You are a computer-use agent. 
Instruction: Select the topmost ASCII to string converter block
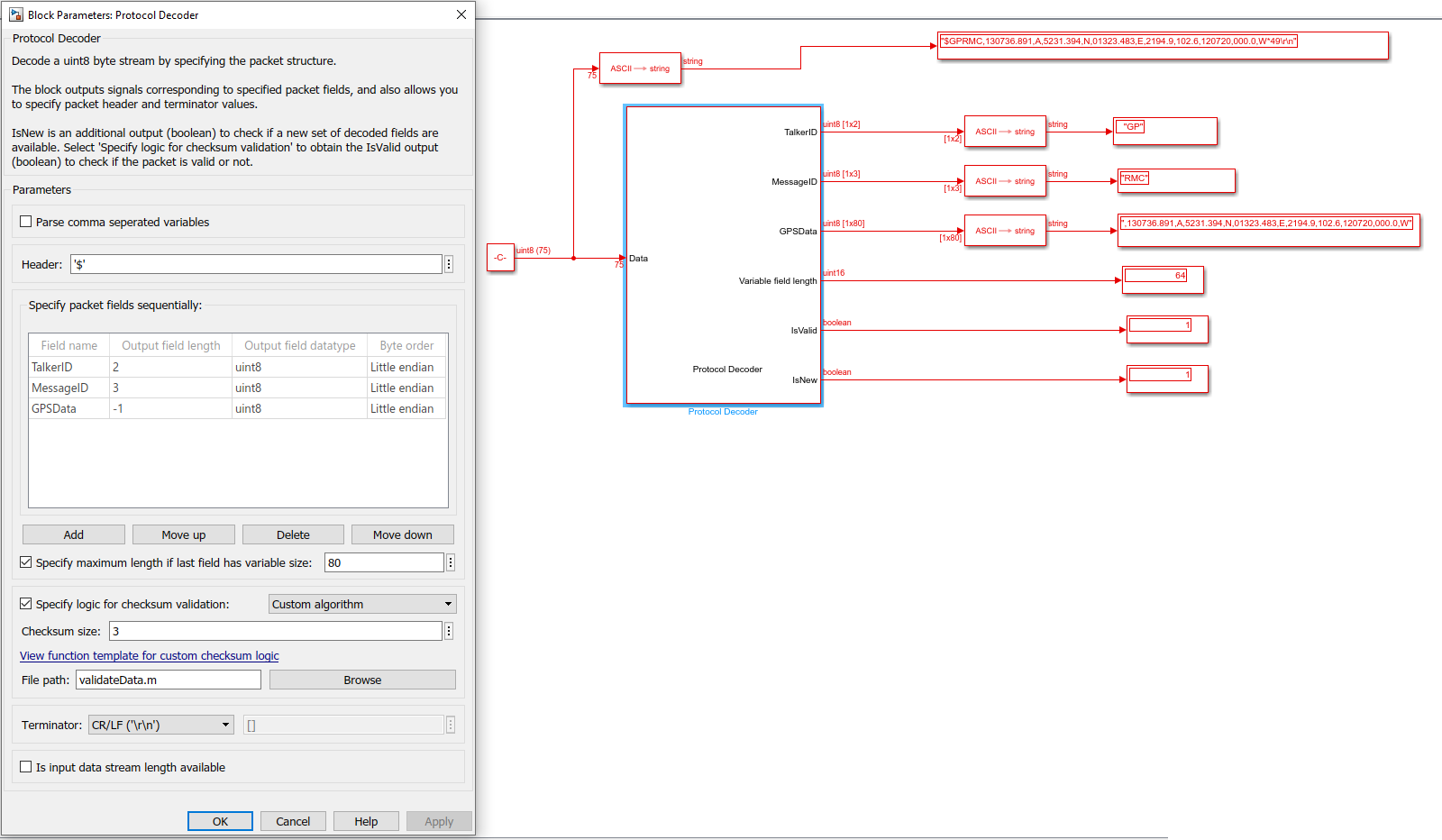[x=640, y=68]
